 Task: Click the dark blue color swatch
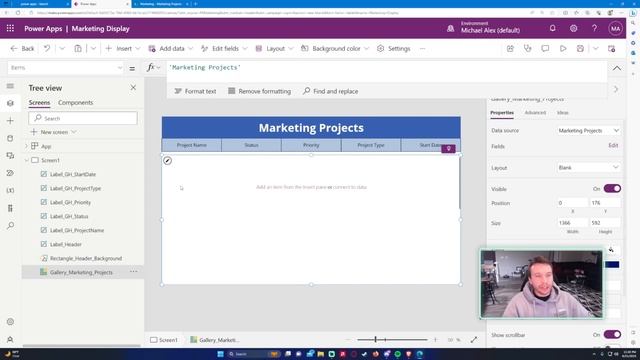(x=612, y=265)
